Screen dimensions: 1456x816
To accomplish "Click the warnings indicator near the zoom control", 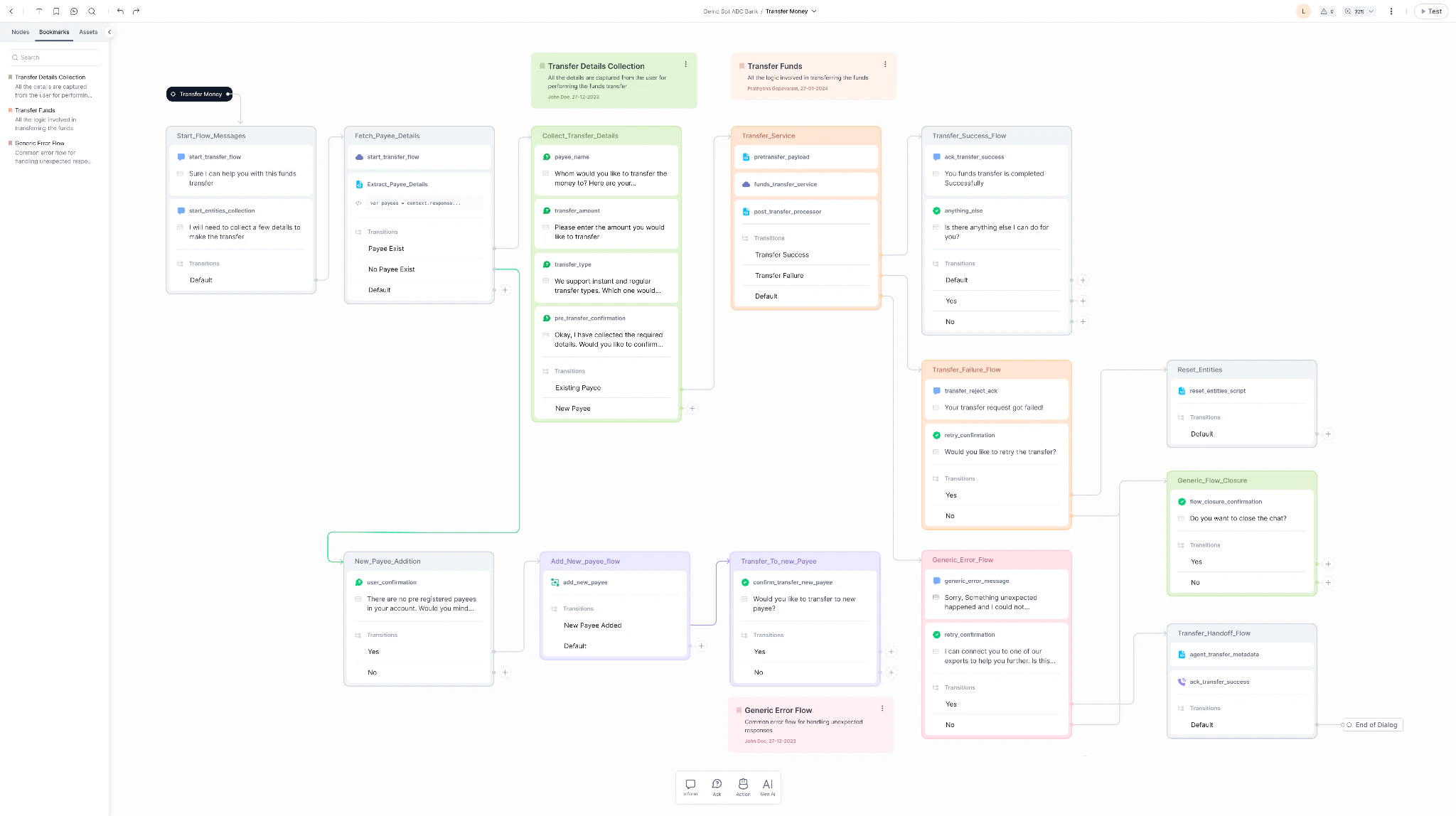I will click(x=1325, y=11).
